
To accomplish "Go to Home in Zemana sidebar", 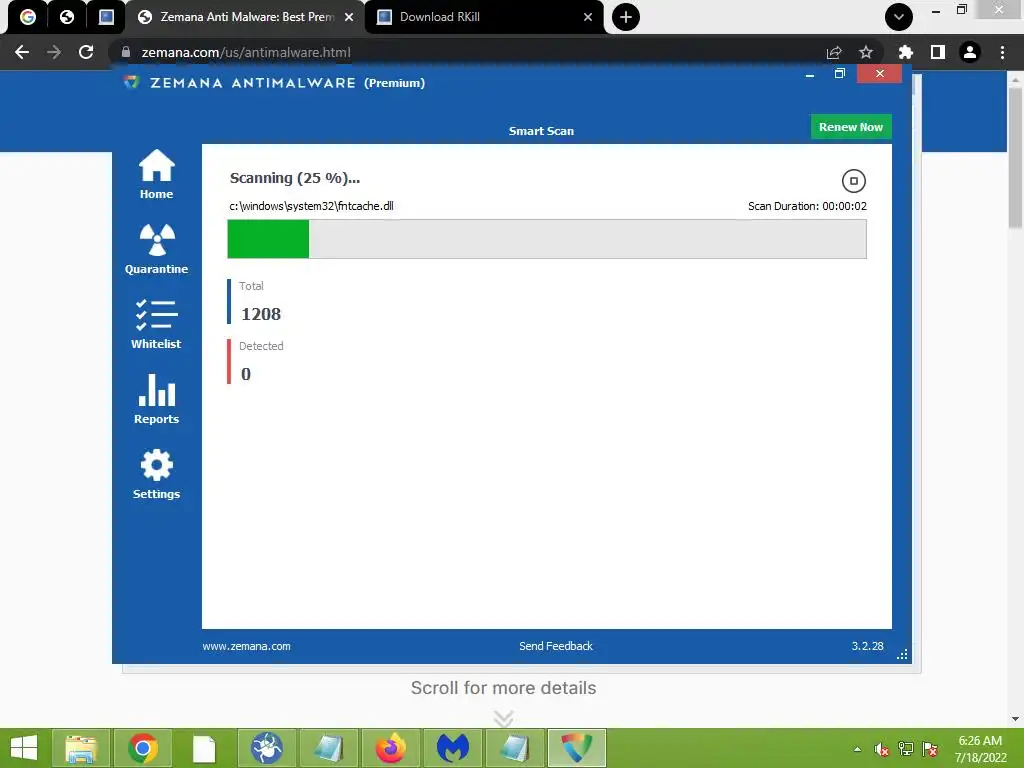I will (x=156, y=174).
